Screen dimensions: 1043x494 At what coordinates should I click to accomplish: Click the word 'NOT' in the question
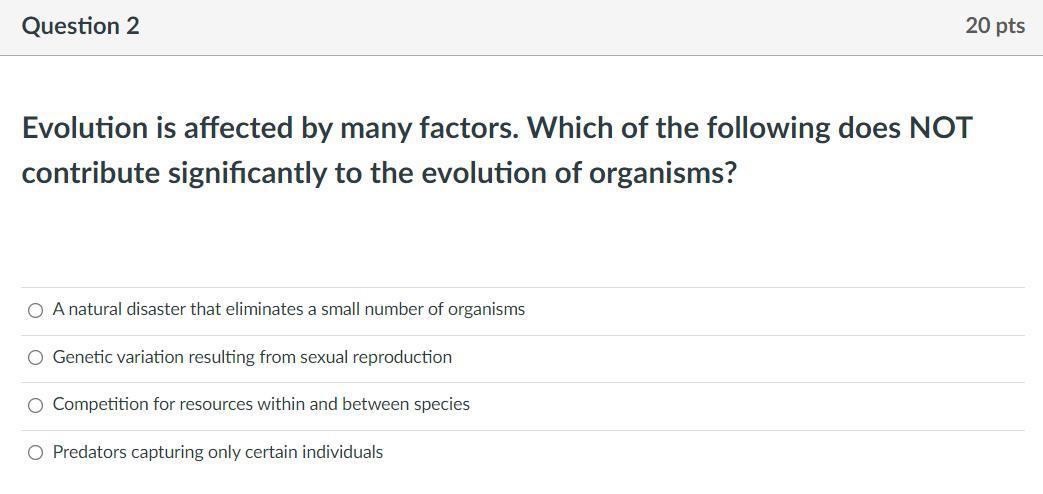[938, 128]
